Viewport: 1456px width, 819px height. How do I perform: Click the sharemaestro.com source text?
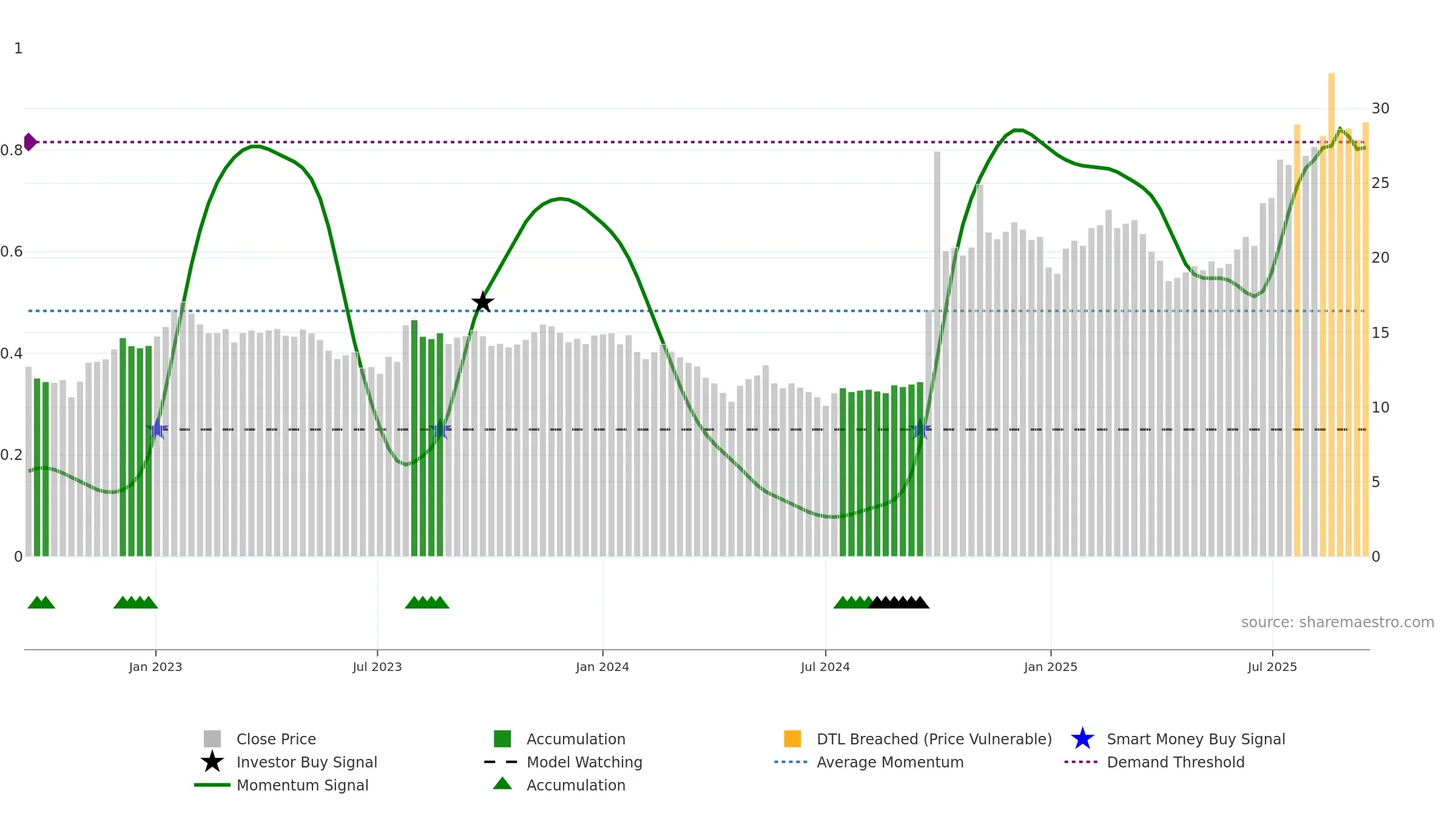coord(1337,622)
